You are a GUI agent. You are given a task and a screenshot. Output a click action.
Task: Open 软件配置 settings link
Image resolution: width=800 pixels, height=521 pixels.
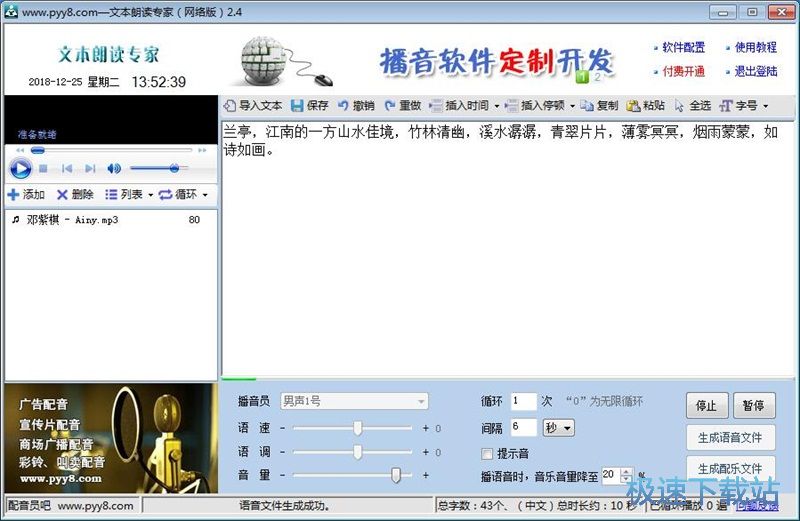[x=683, y=47]
